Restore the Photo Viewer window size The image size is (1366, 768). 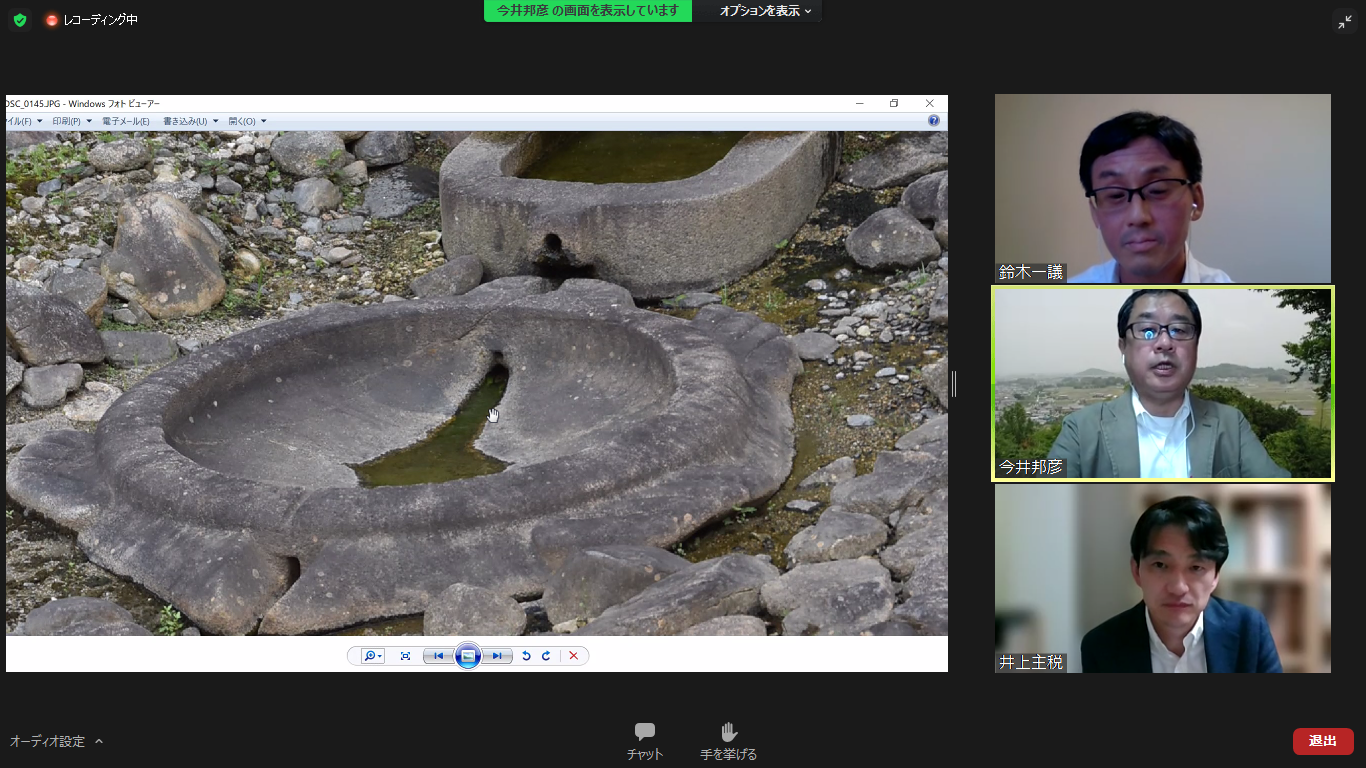point(894,103)
